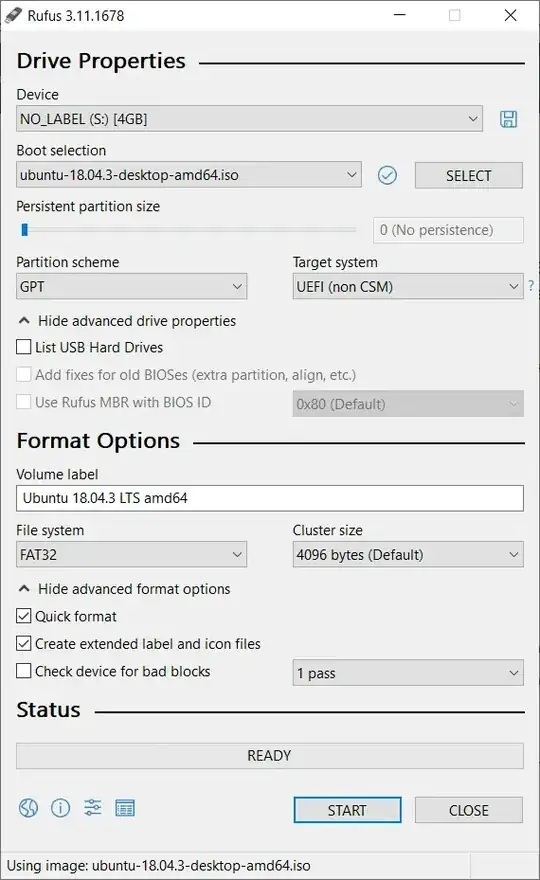Show the log window icon
540x880 pixels.
[x=125, y=808]
